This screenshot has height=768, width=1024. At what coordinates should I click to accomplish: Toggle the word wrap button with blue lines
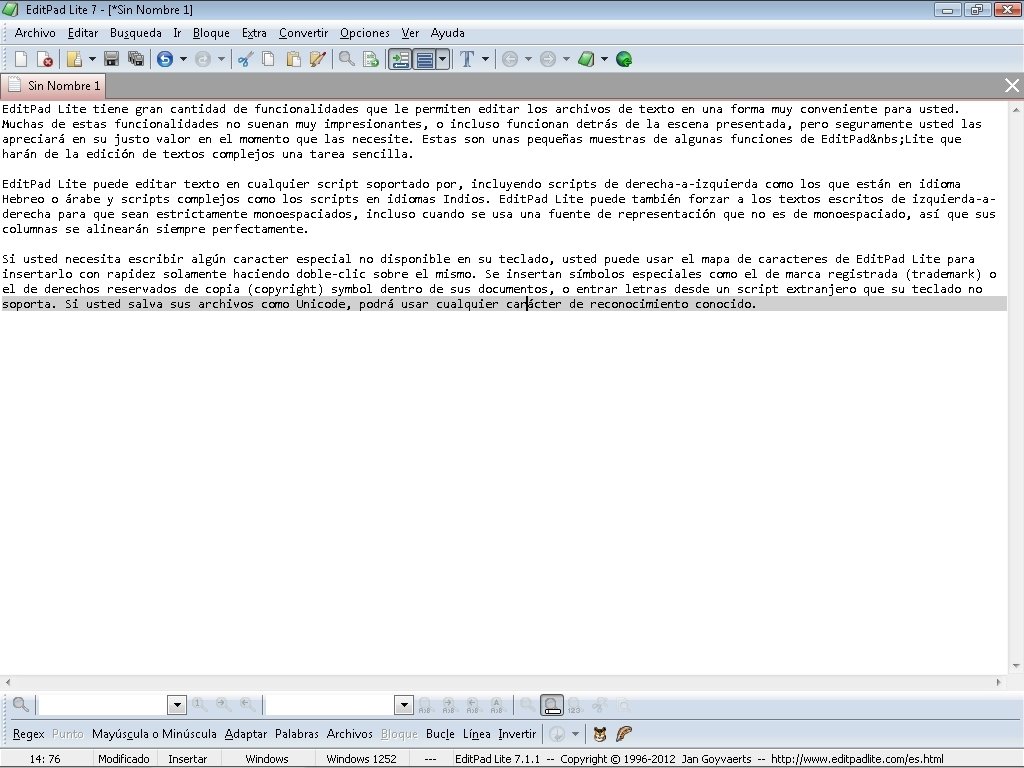[424, 59]
